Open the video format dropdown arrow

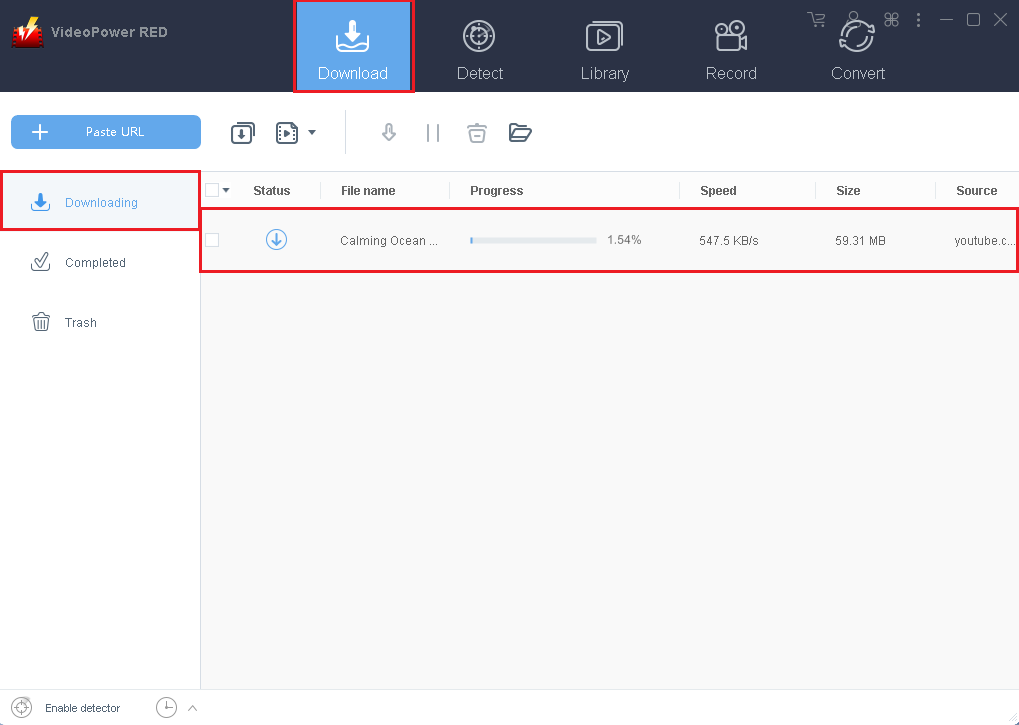click(x=311, y=132)
